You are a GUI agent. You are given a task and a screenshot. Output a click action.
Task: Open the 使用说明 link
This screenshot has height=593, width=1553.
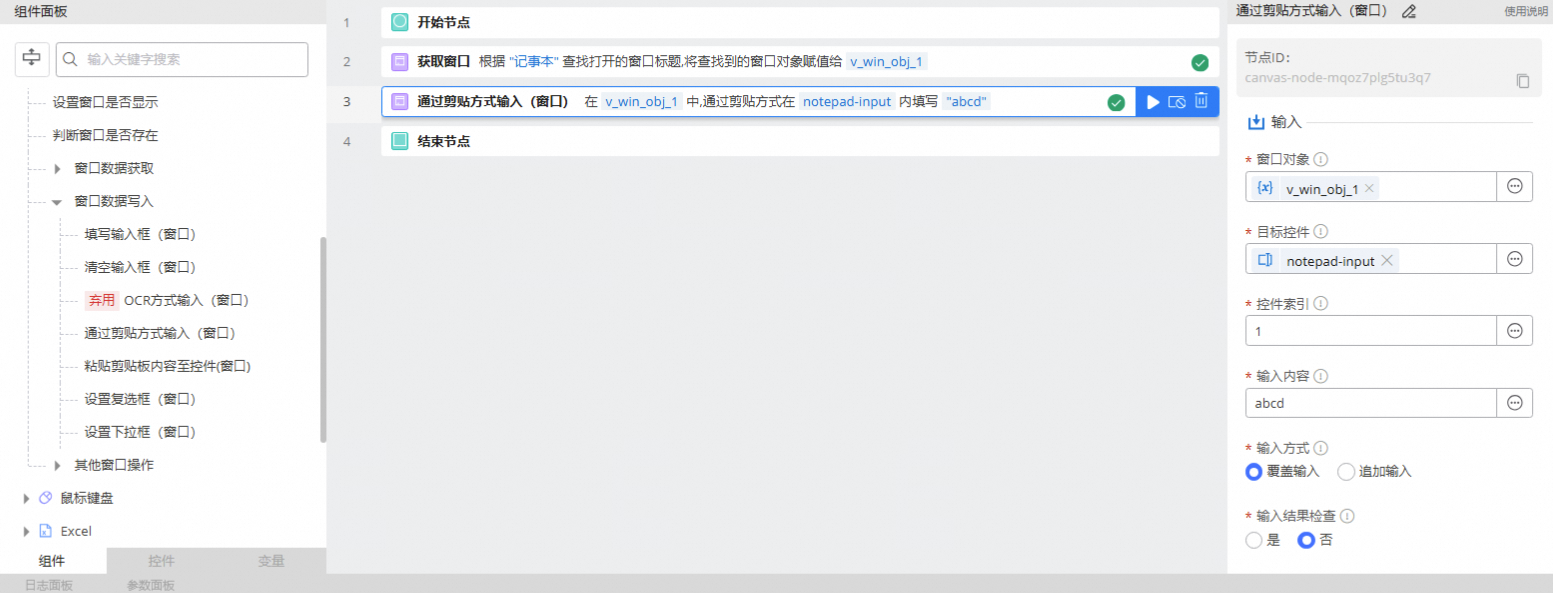tap(1526, 11)
